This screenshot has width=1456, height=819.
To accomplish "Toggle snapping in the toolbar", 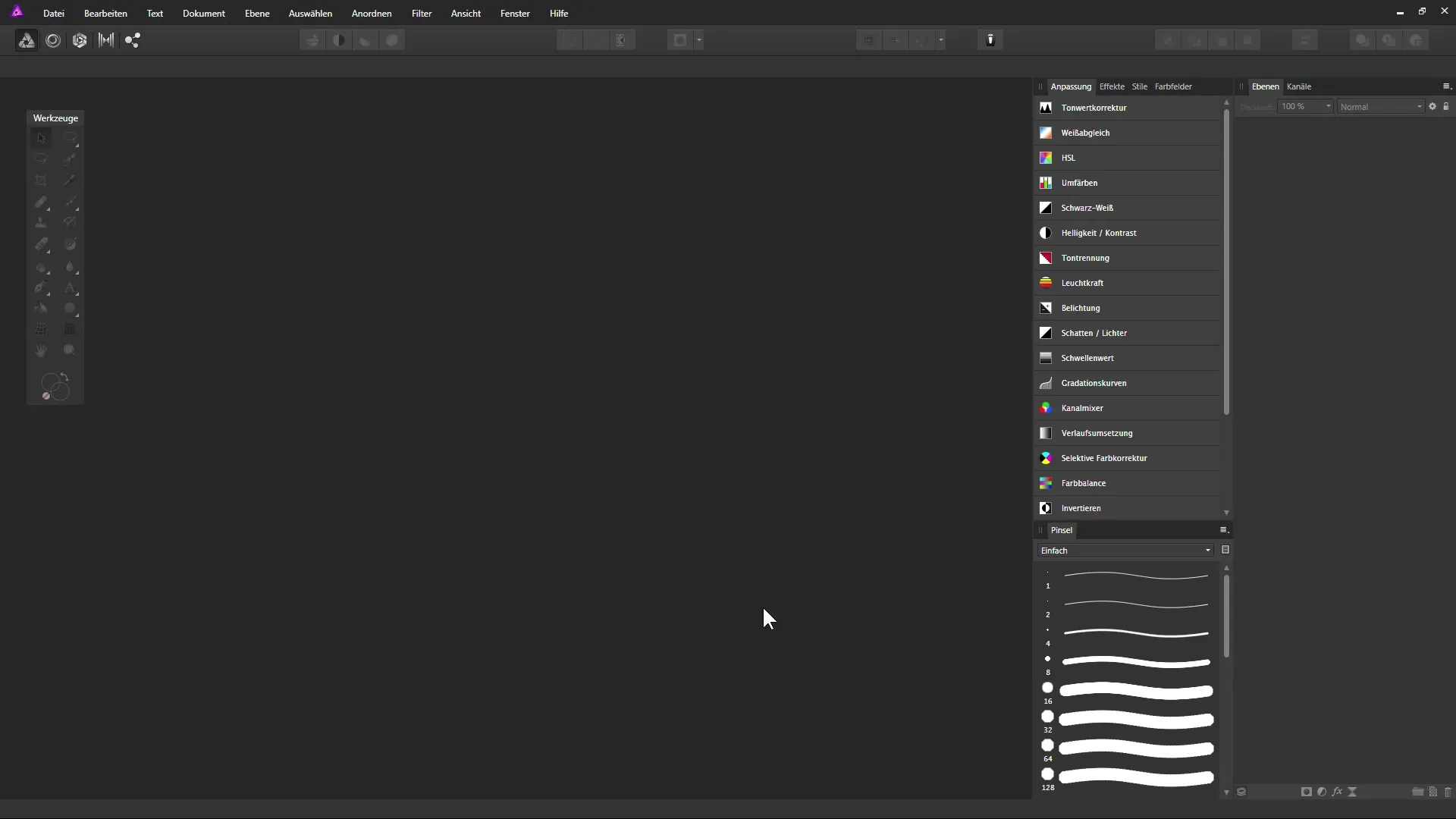I will (x=921, y=40).
